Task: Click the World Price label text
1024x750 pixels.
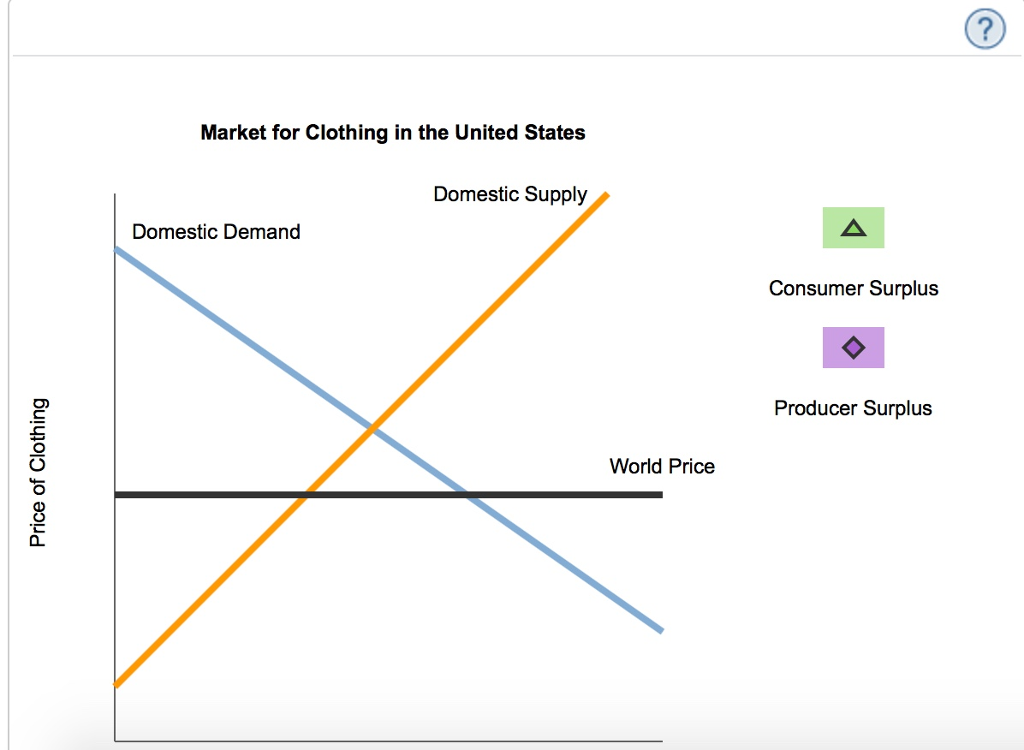Action: pos(662,466)
